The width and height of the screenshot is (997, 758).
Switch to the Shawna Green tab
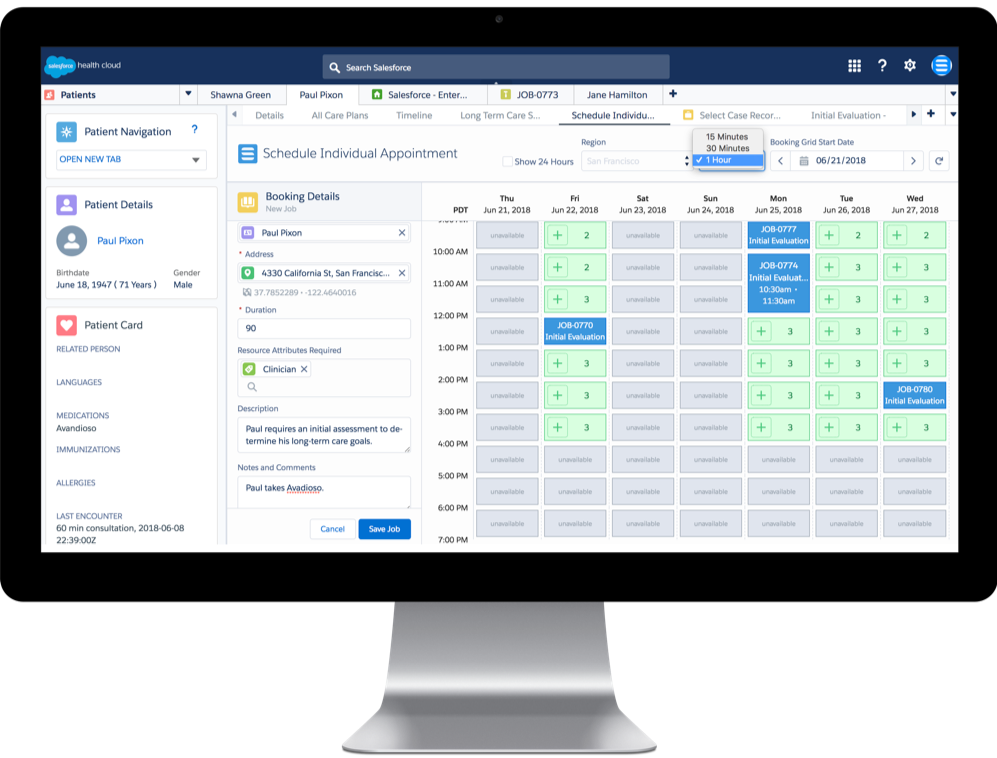point(240,95)
